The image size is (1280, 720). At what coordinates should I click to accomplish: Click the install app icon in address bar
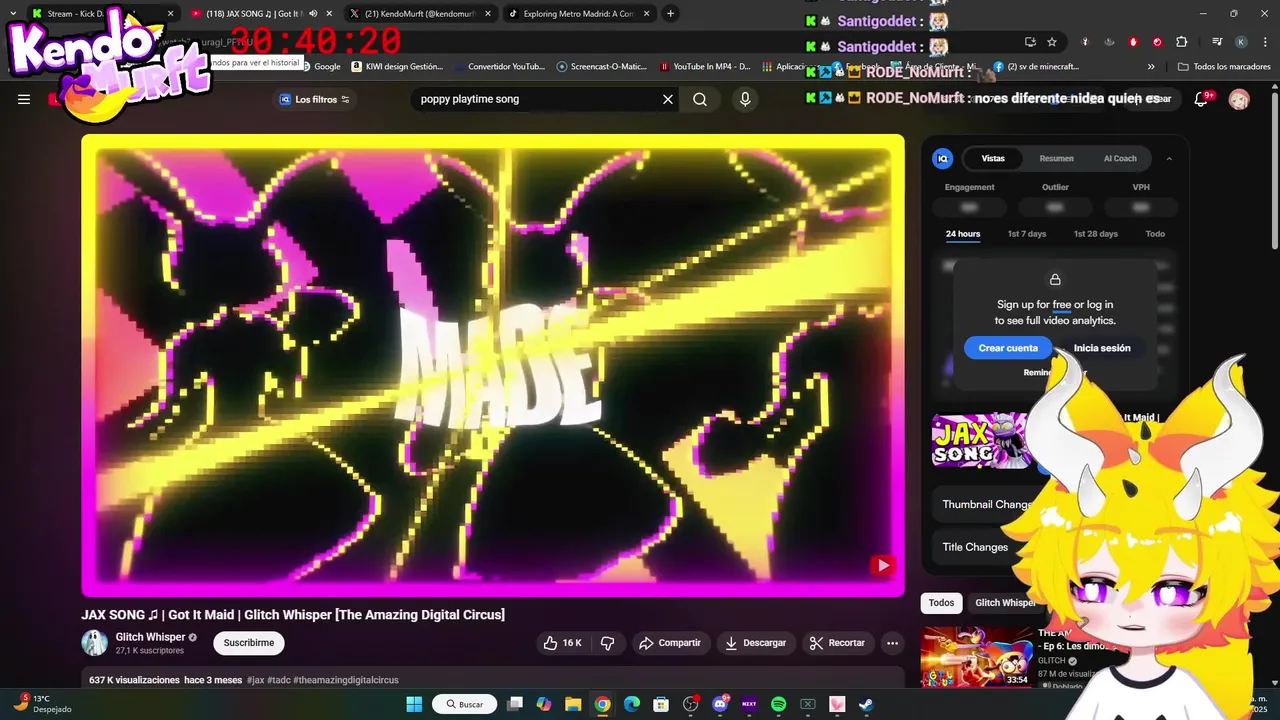click(1030, 42)
